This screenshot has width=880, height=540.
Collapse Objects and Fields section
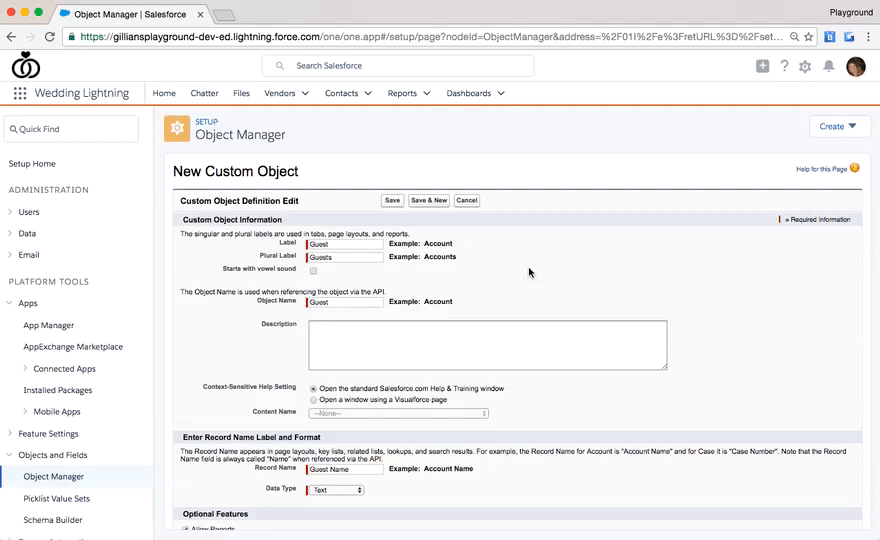(10, 455)
